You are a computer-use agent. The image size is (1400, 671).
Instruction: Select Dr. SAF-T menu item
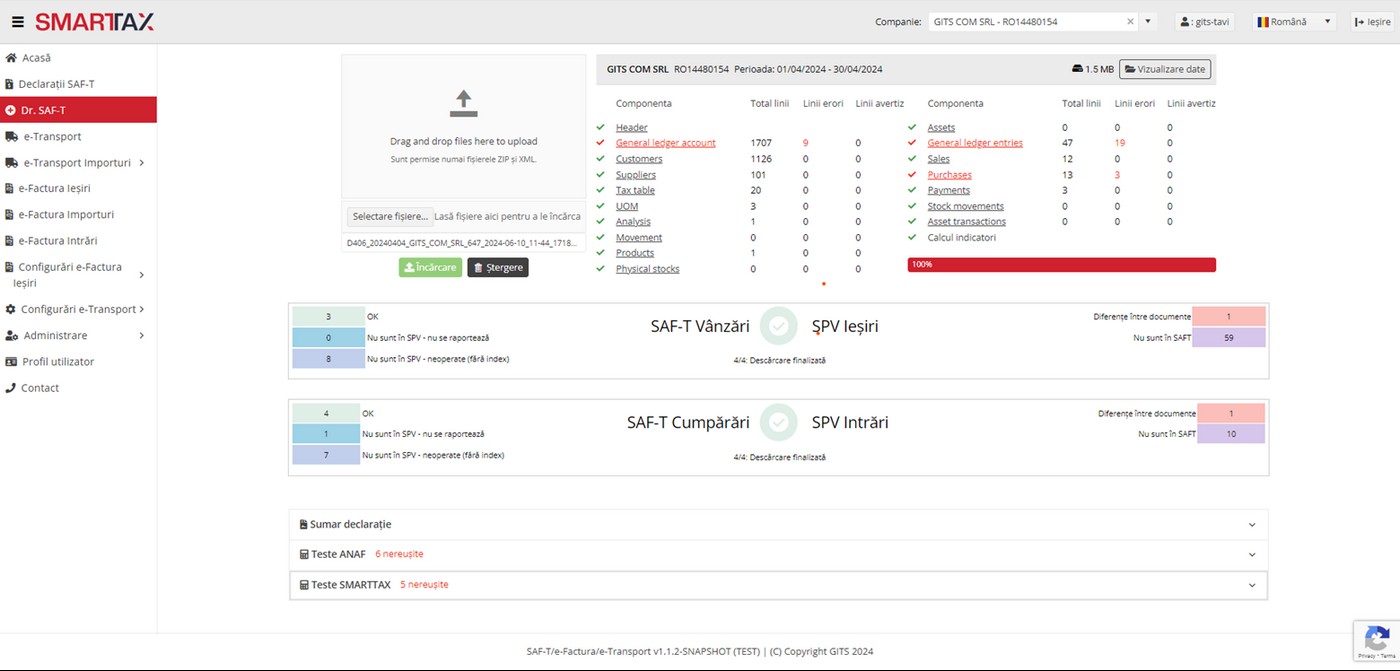(78, 110)
